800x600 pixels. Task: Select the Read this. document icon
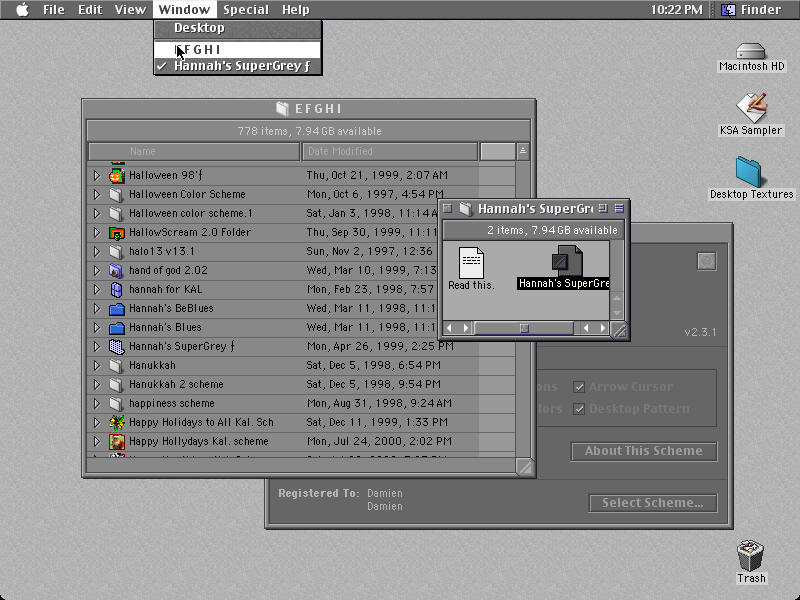[471, 263]
